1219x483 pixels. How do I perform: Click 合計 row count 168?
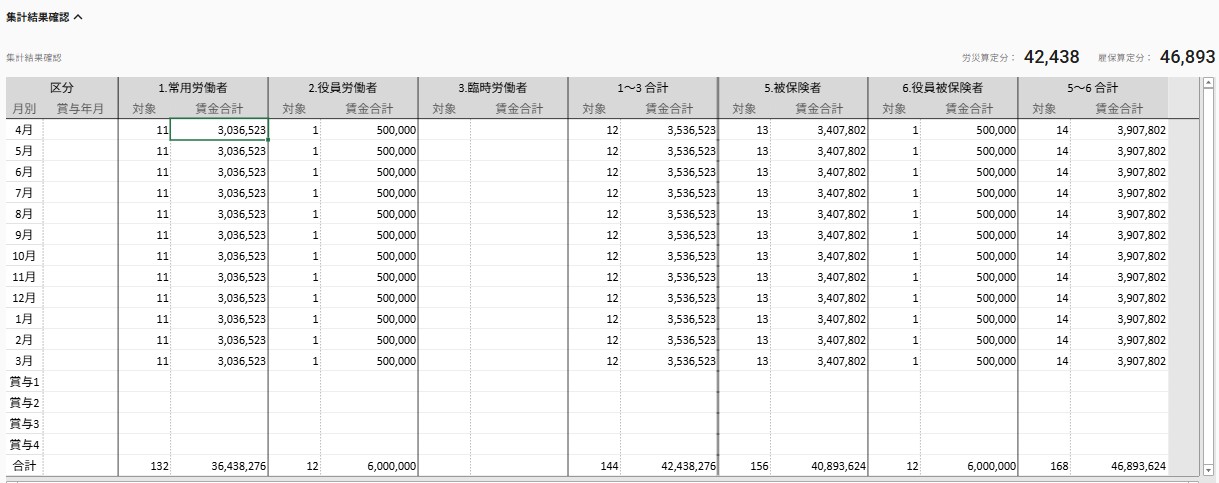(1045, 466)
